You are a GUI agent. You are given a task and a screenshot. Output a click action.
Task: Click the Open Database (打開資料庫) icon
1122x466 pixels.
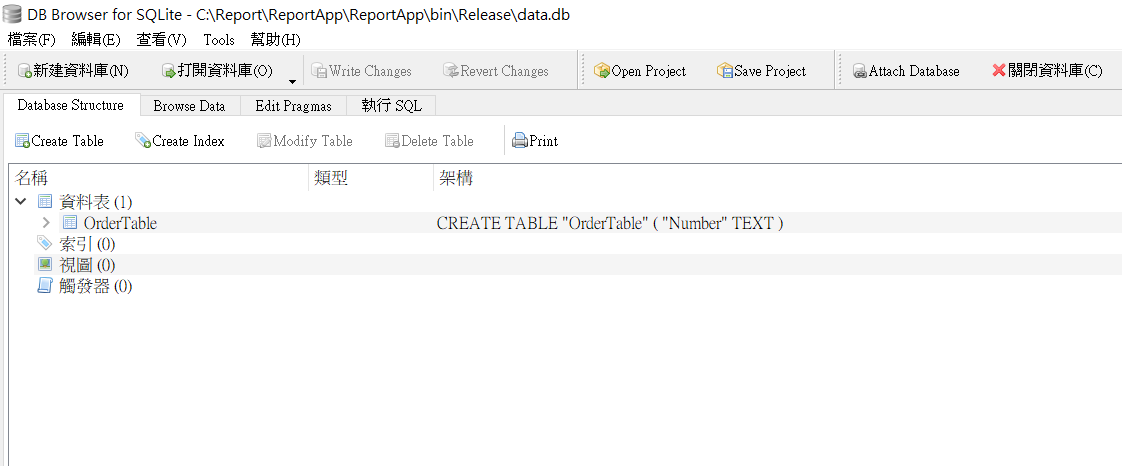coord(169,72)
